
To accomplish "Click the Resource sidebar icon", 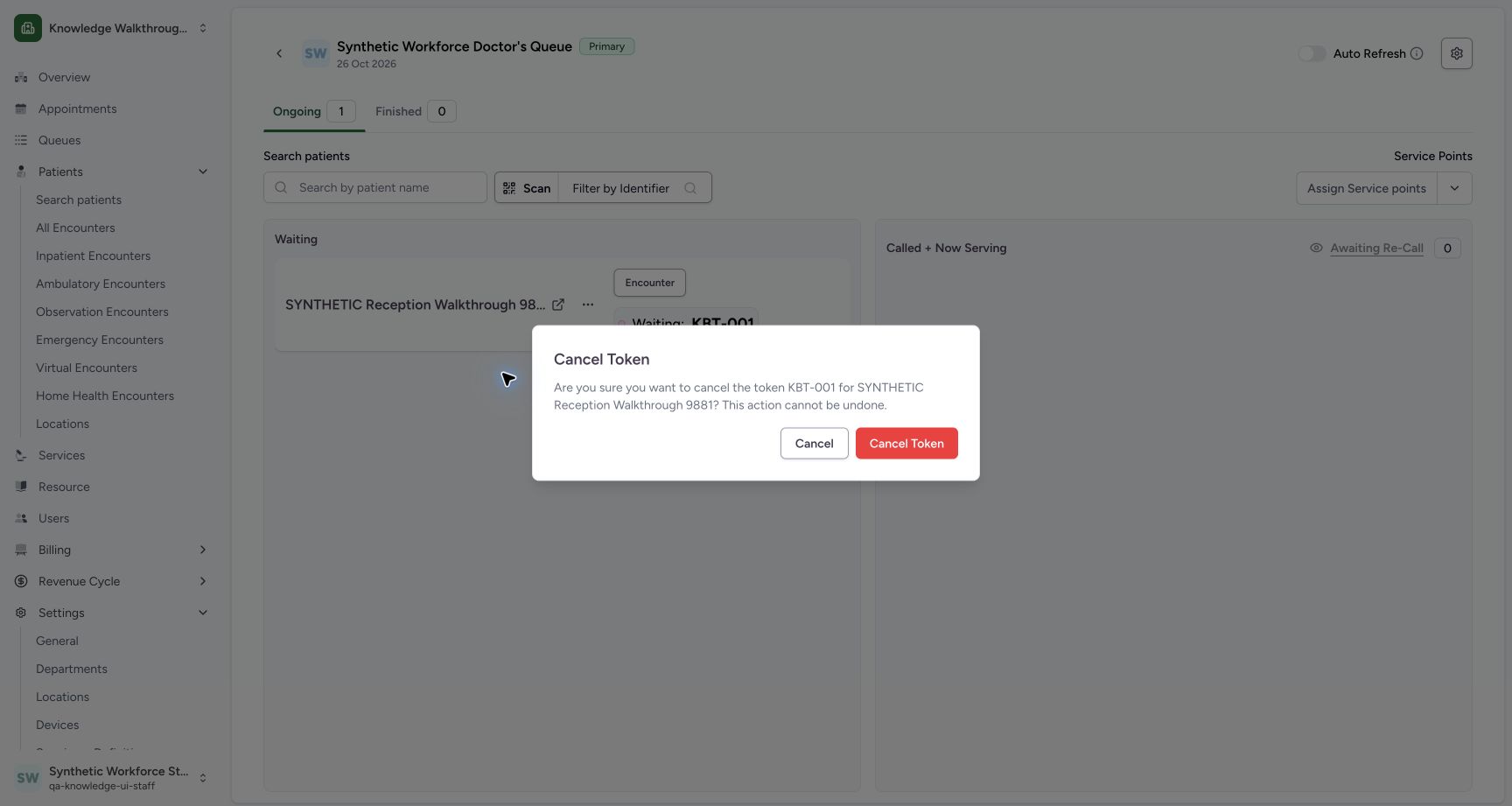I will (x=21, y=487).
